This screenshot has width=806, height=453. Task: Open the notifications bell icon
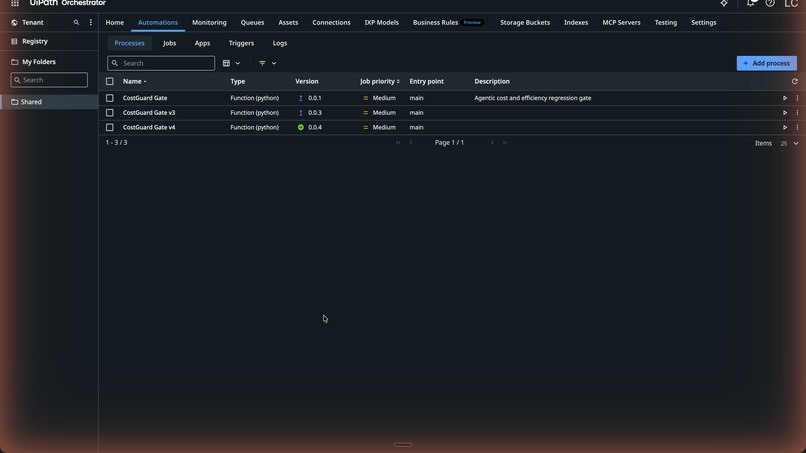751,3
